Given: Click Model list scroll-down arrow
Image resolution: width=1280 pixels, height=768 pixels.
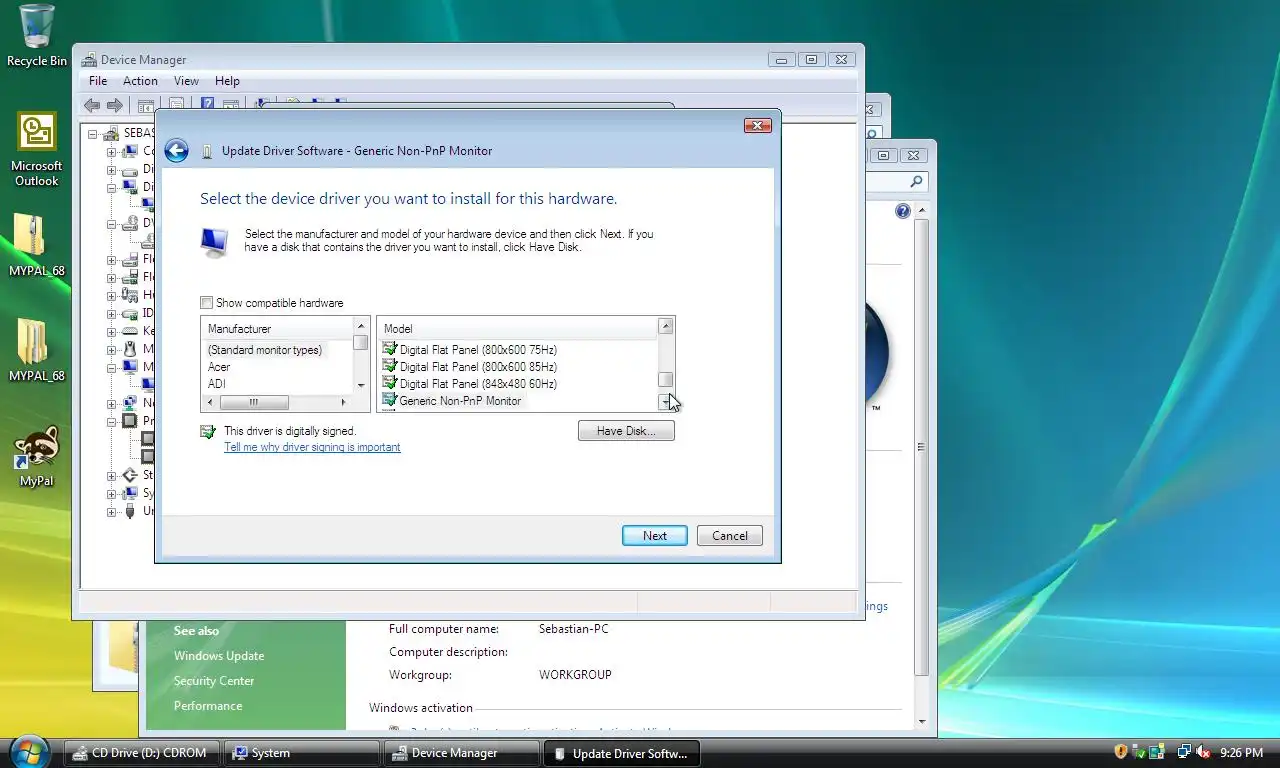Looking at the screenshot, I should [666, 402].
